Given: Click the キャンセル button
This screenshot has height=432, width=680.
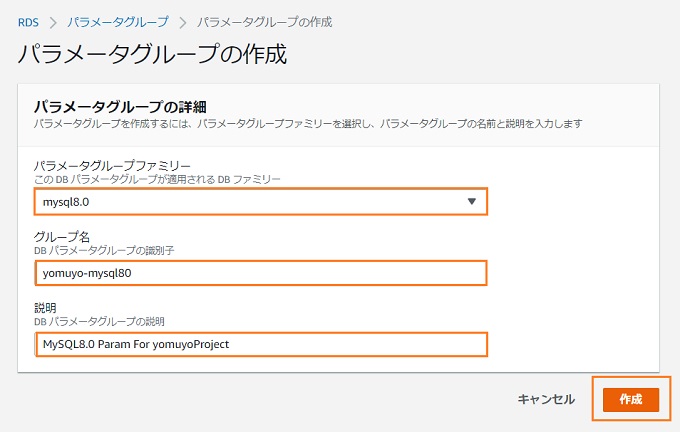Looking at the screenshot, I should [x=546, y=399].
